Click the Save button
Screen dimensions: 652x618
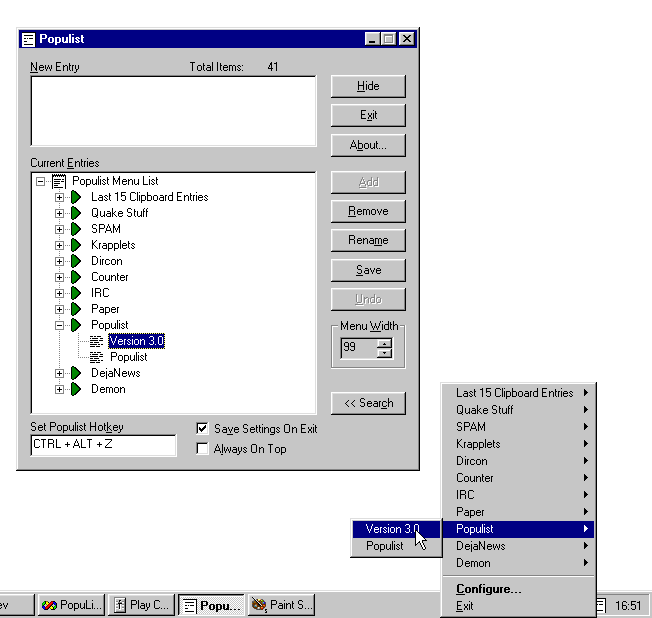pos(368,270)
